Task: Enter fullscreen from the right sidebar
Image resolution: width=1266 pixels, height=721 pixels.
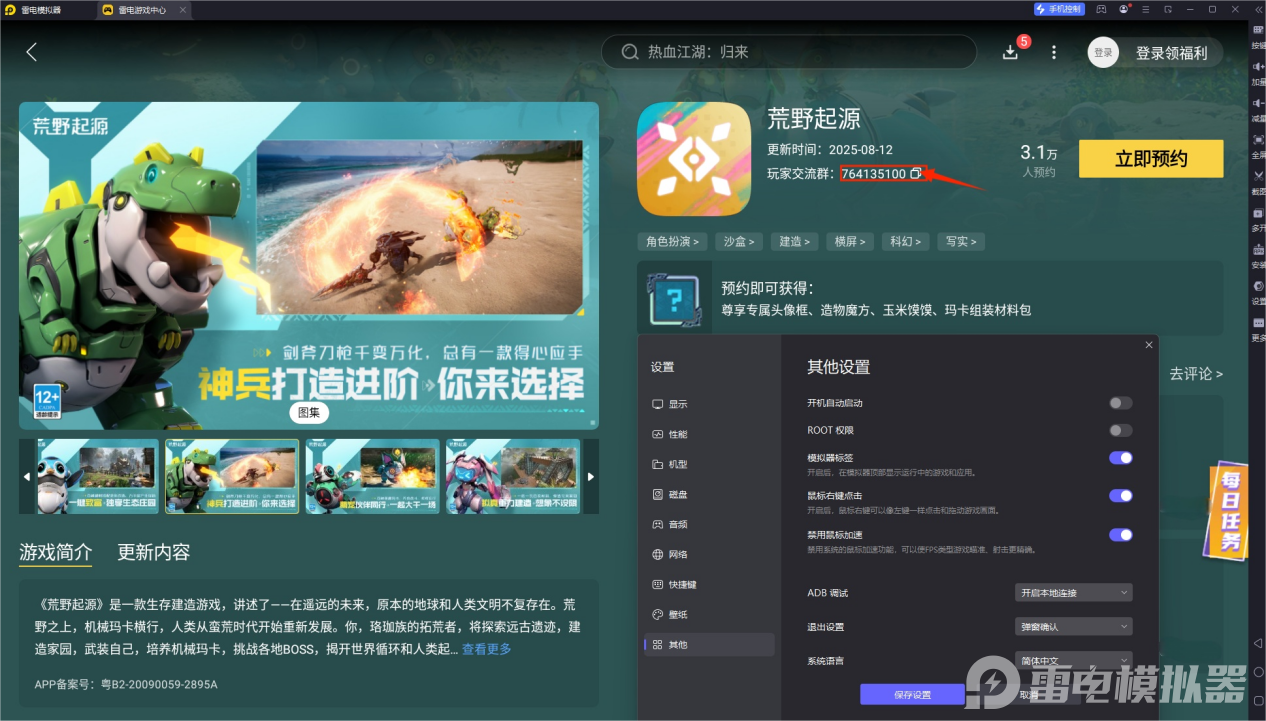Action: pos(1258,140)
